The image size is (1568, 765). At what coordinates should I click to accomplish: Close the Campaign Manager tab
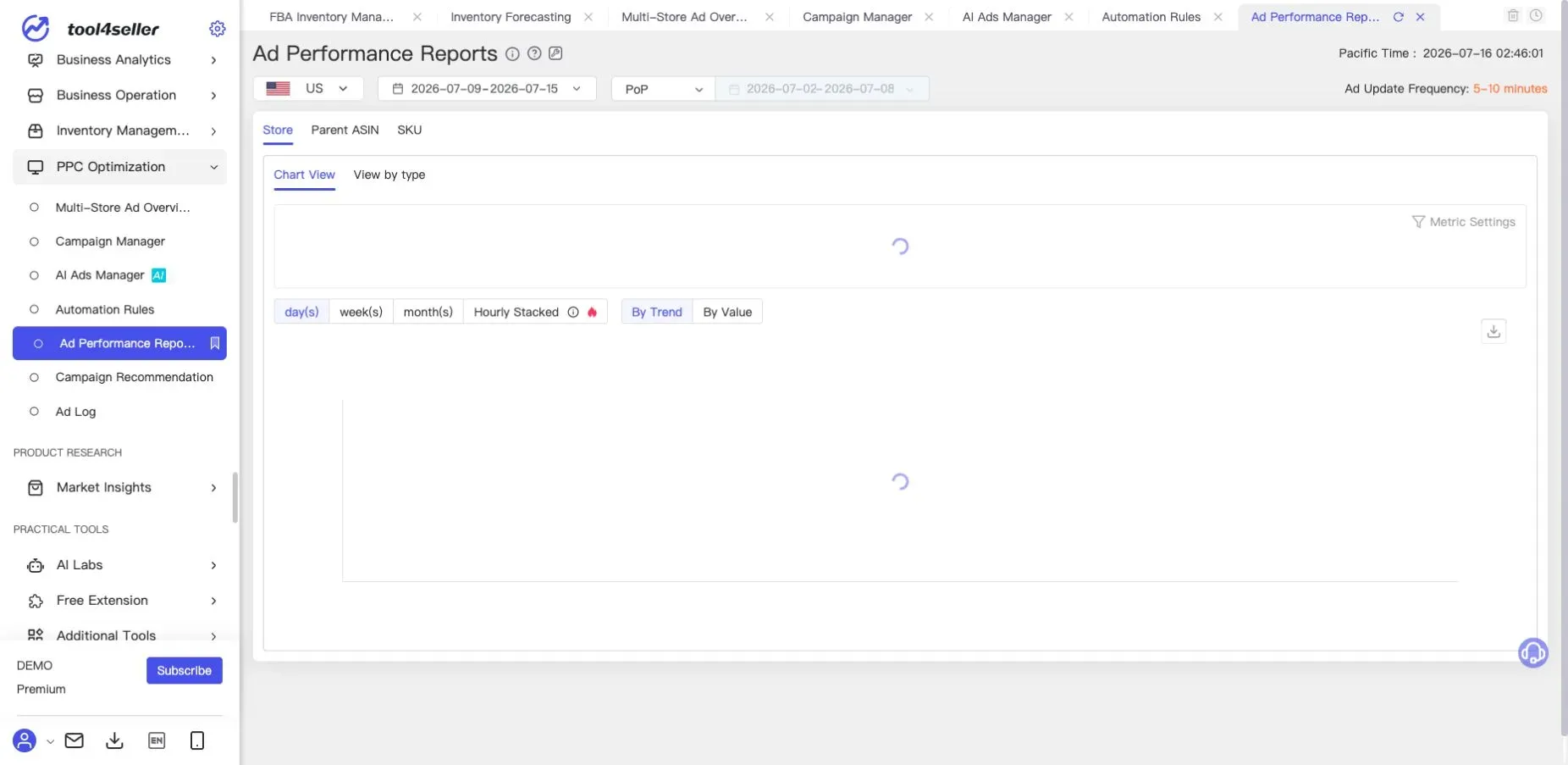(x=929, y=17)
